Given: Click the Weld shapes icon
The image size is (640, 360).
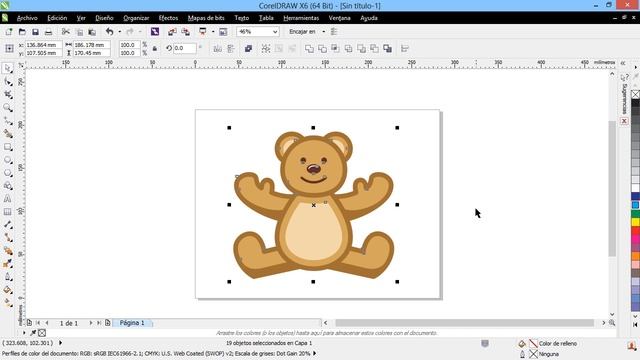Looking at the screenshot, I should click(309, 49).
